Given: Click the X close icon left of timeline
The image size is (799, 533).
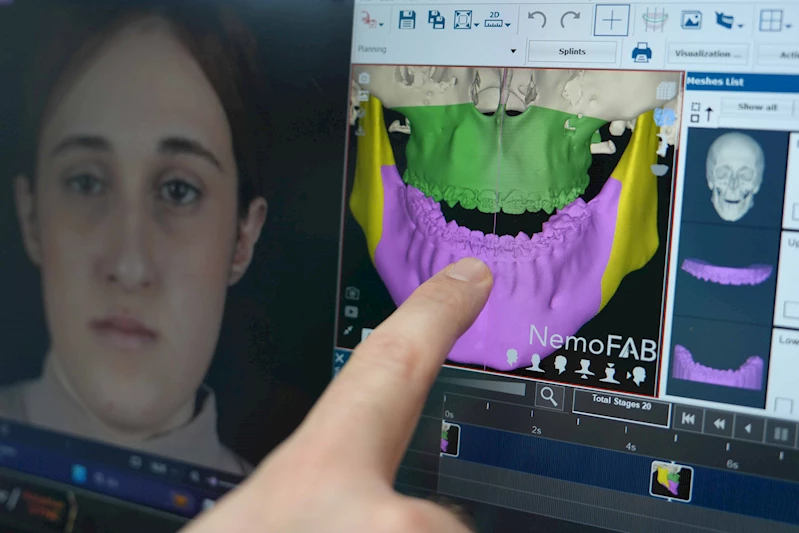Looking at the screenshot, I should pyautogui.click(x=339, y=358).
